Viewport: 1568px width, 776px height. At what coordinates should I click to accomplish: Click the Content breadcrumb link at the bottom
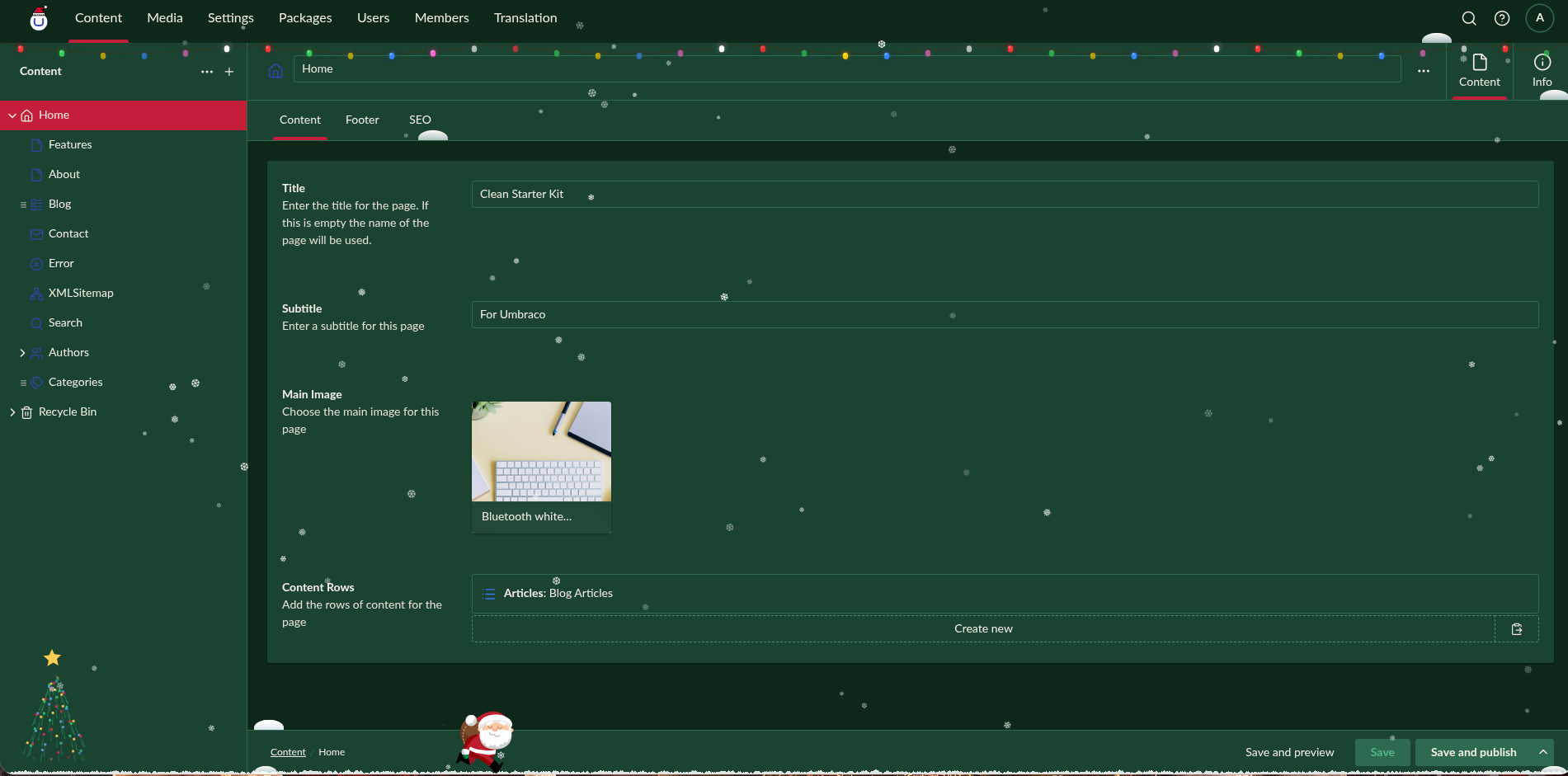click(x=288, y=752)
